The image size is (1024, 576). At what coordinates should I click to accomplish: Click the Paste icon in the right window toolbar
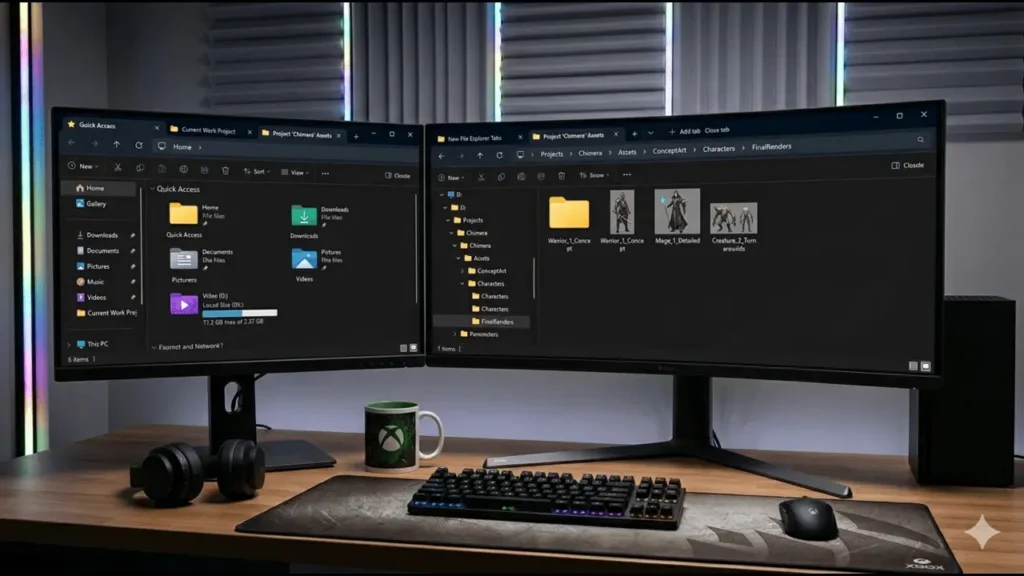tap(520, 175)
